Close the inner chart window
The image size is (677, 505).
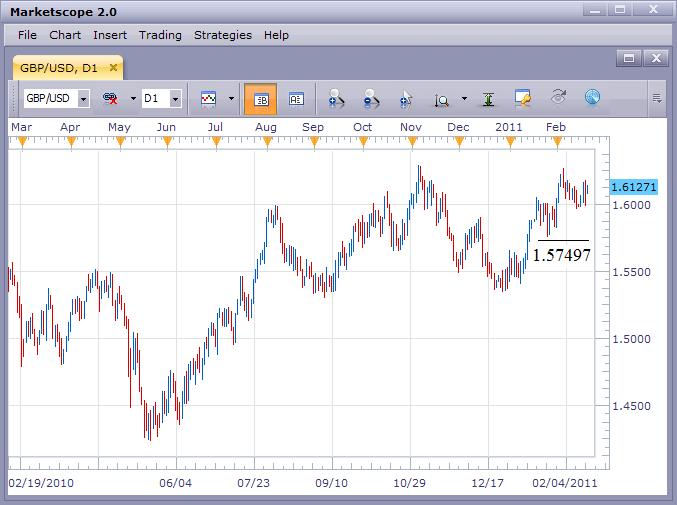click(x=656, y=58)
